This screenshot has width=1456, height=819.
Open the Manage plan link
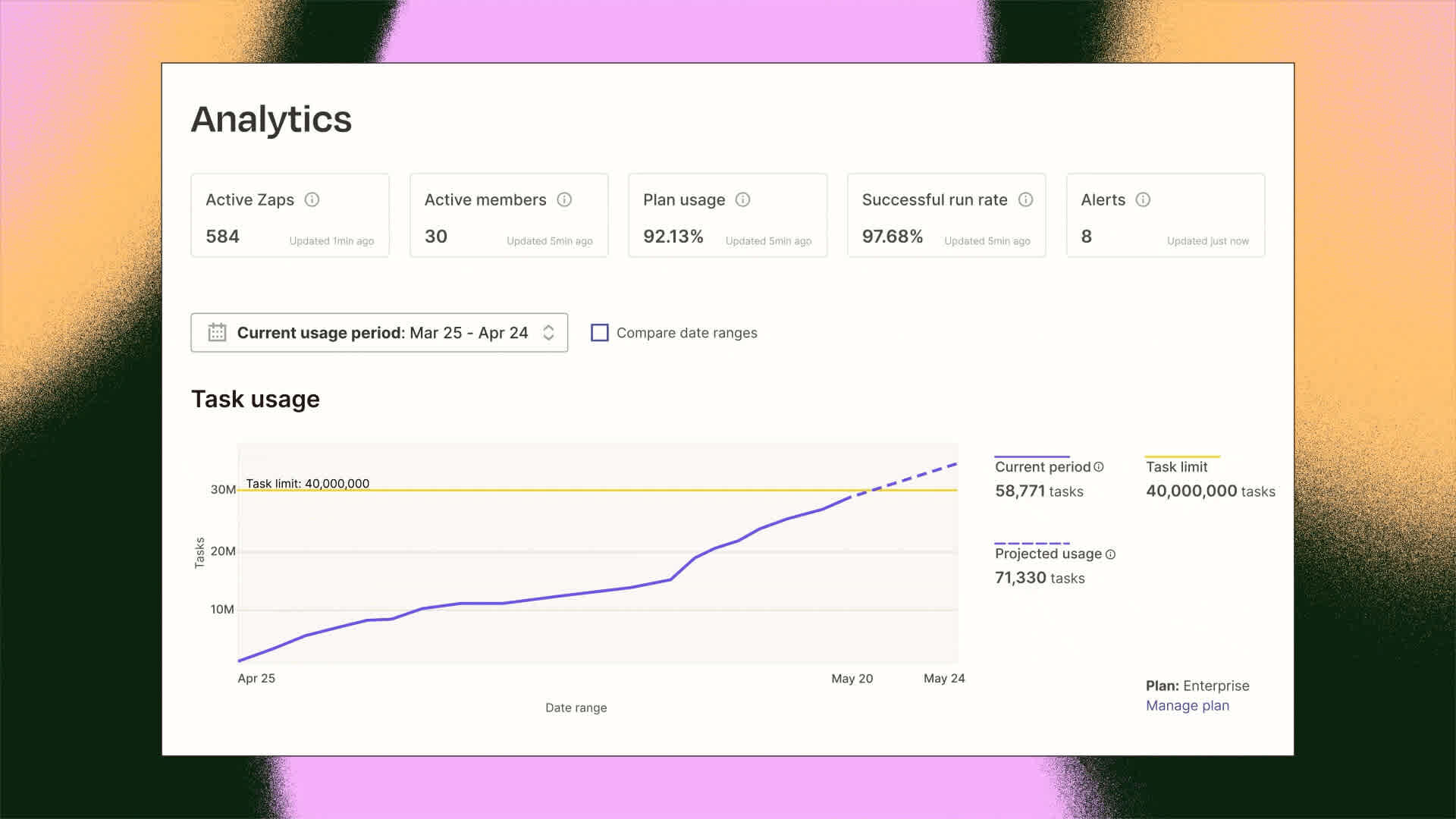[1187, 705]
